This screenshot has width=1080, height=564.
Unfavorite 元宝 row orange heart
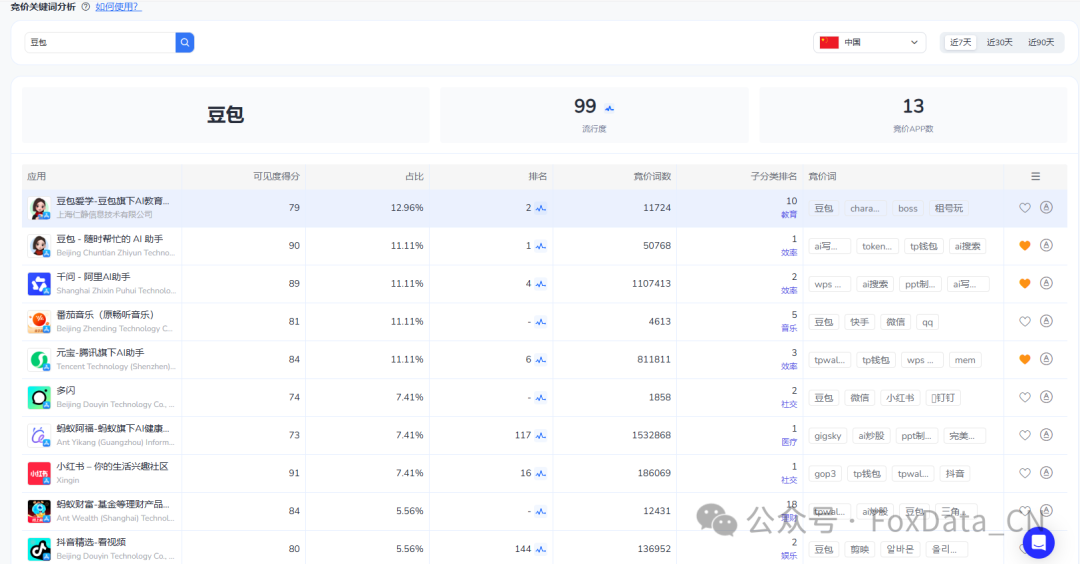click(1025, 359)
